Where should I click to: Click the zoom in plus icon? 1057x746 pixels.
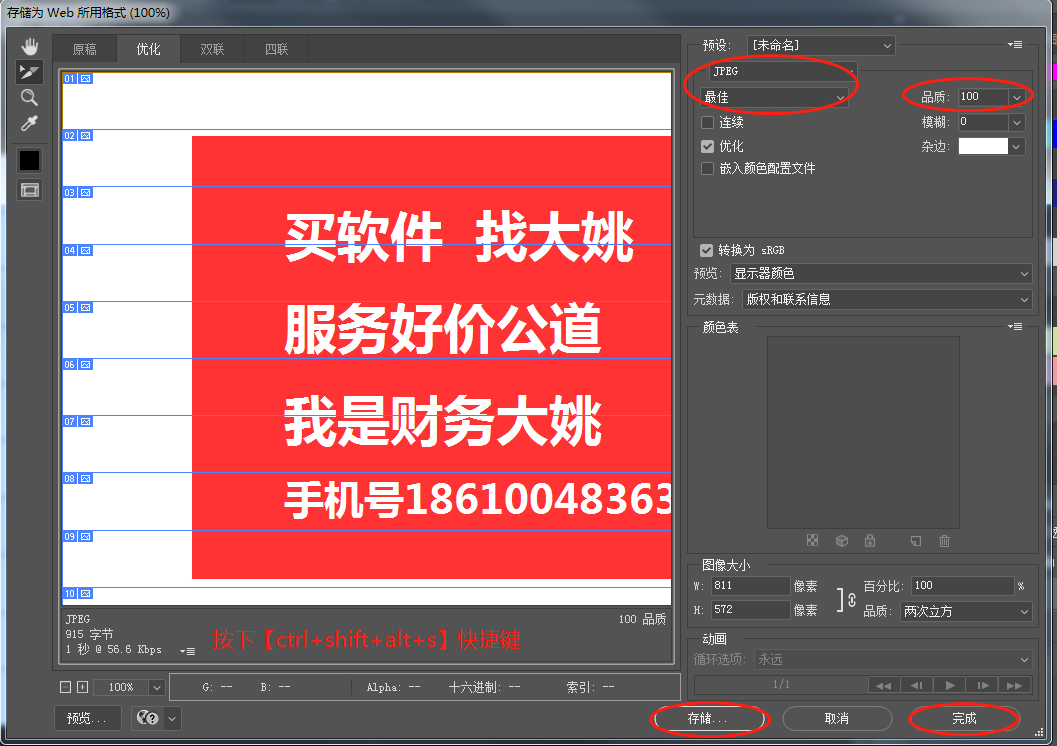tap(82, 687)
